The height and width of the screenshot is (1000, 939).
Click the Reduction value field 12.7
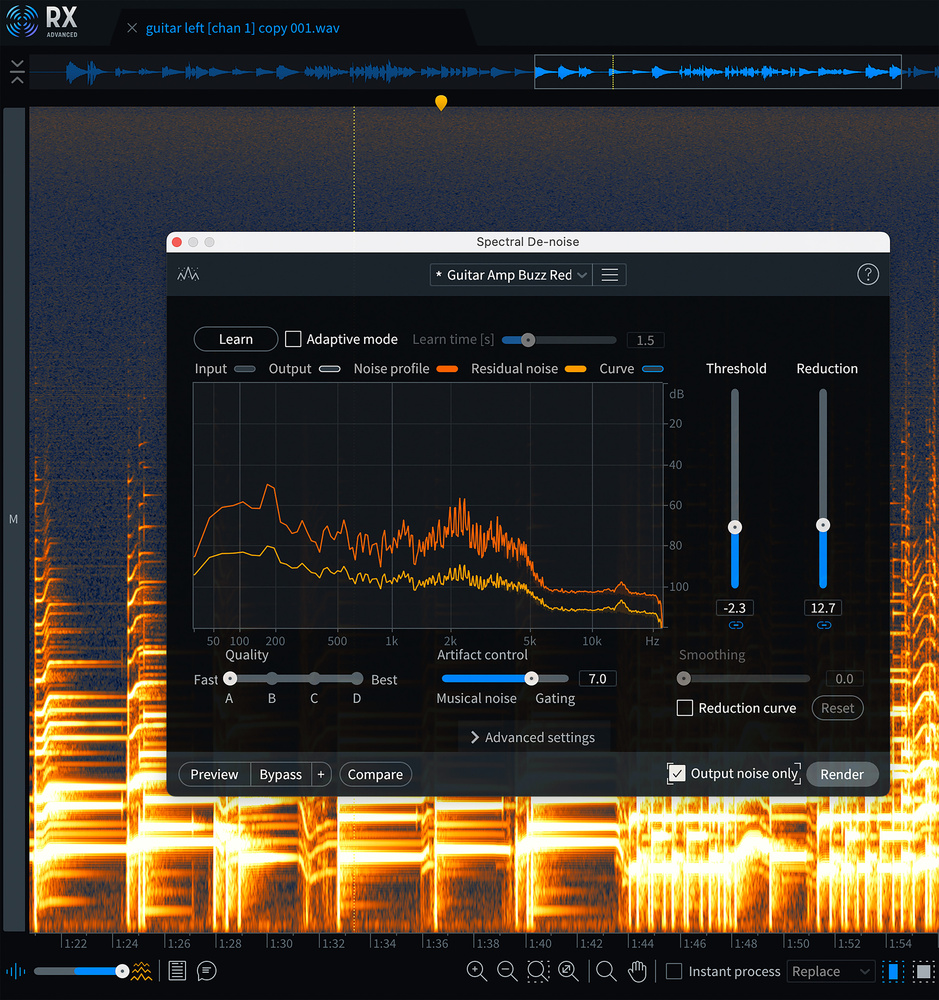tap(823, 608)
